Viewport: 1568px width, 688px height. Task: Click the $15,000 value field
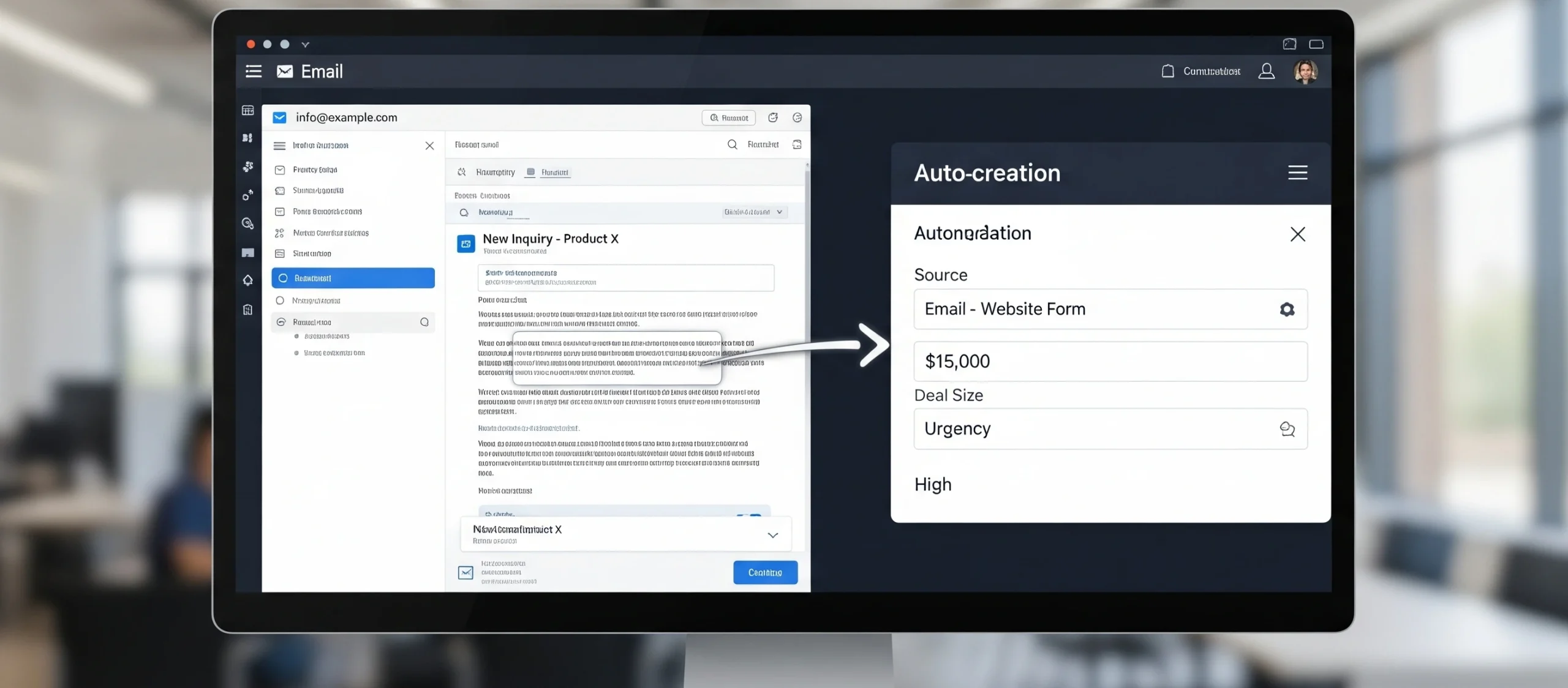[1110, 361]
